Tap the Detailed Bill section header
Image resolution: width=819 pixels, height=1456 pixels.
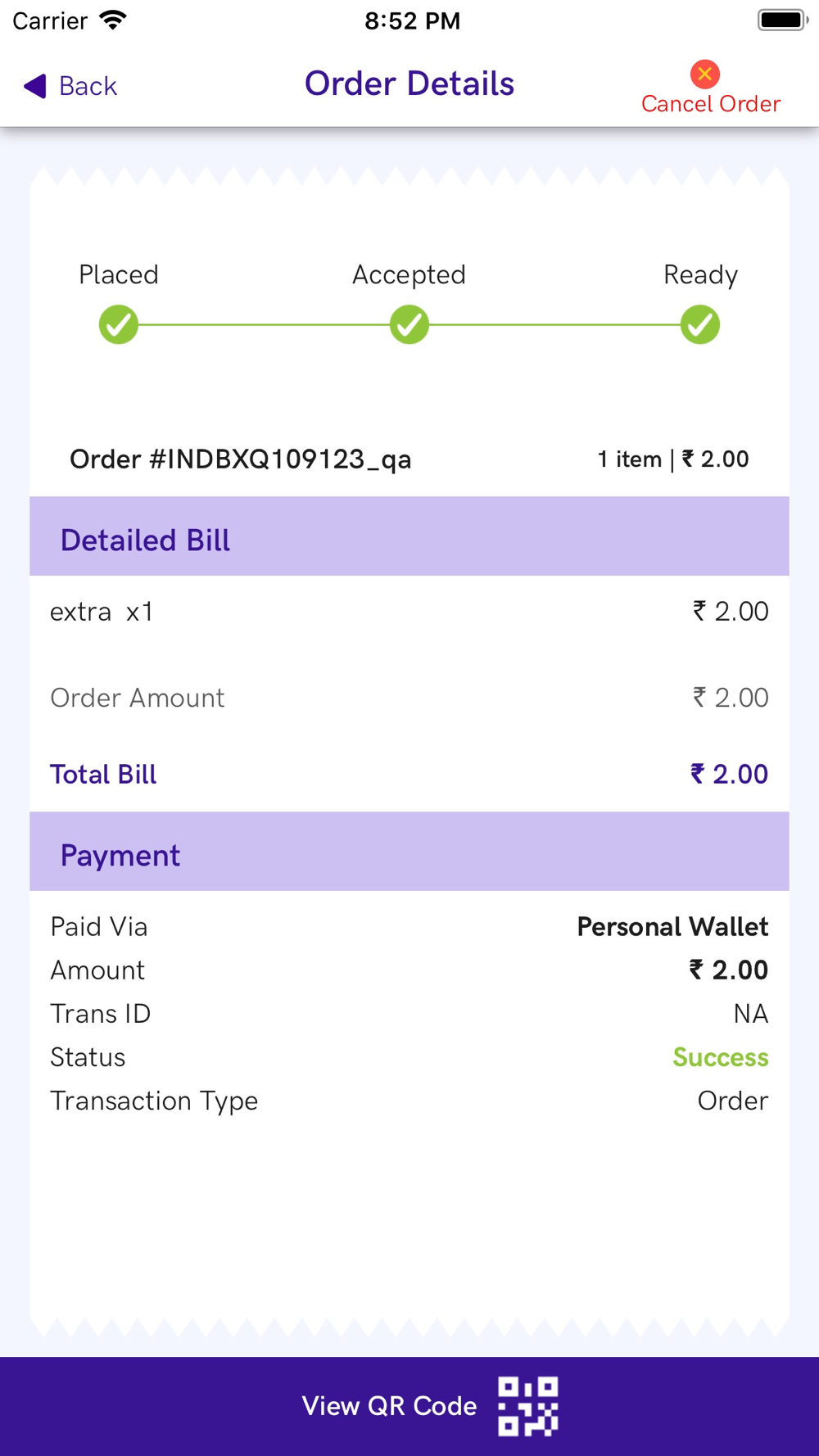[x=146, y=540]
